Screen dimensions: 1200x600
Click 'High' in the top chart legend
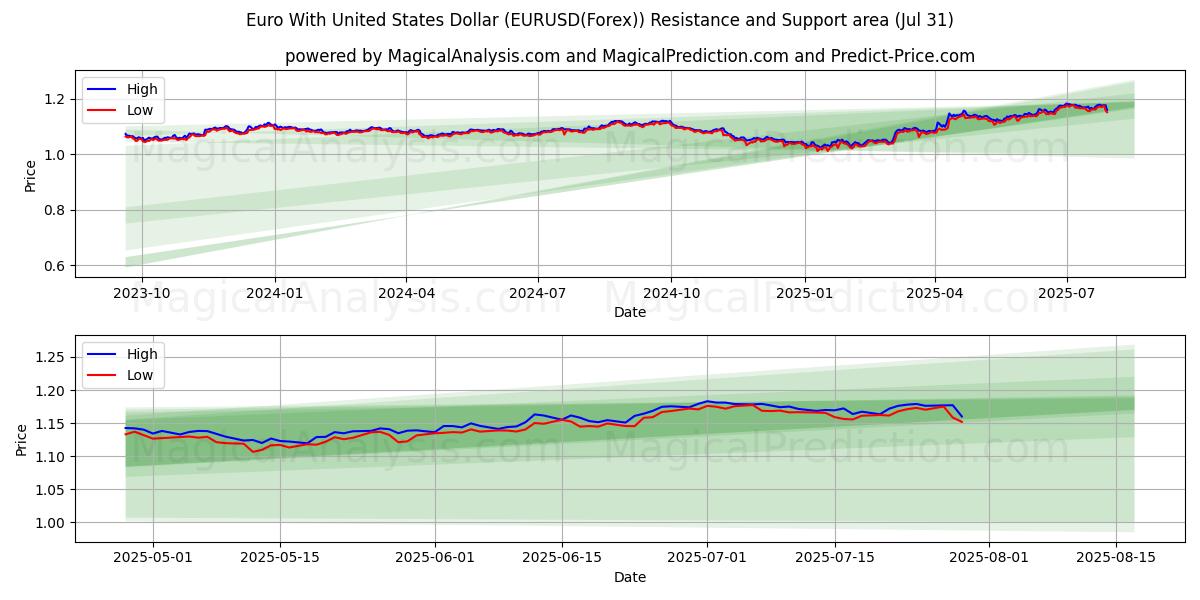click(143, 89)
